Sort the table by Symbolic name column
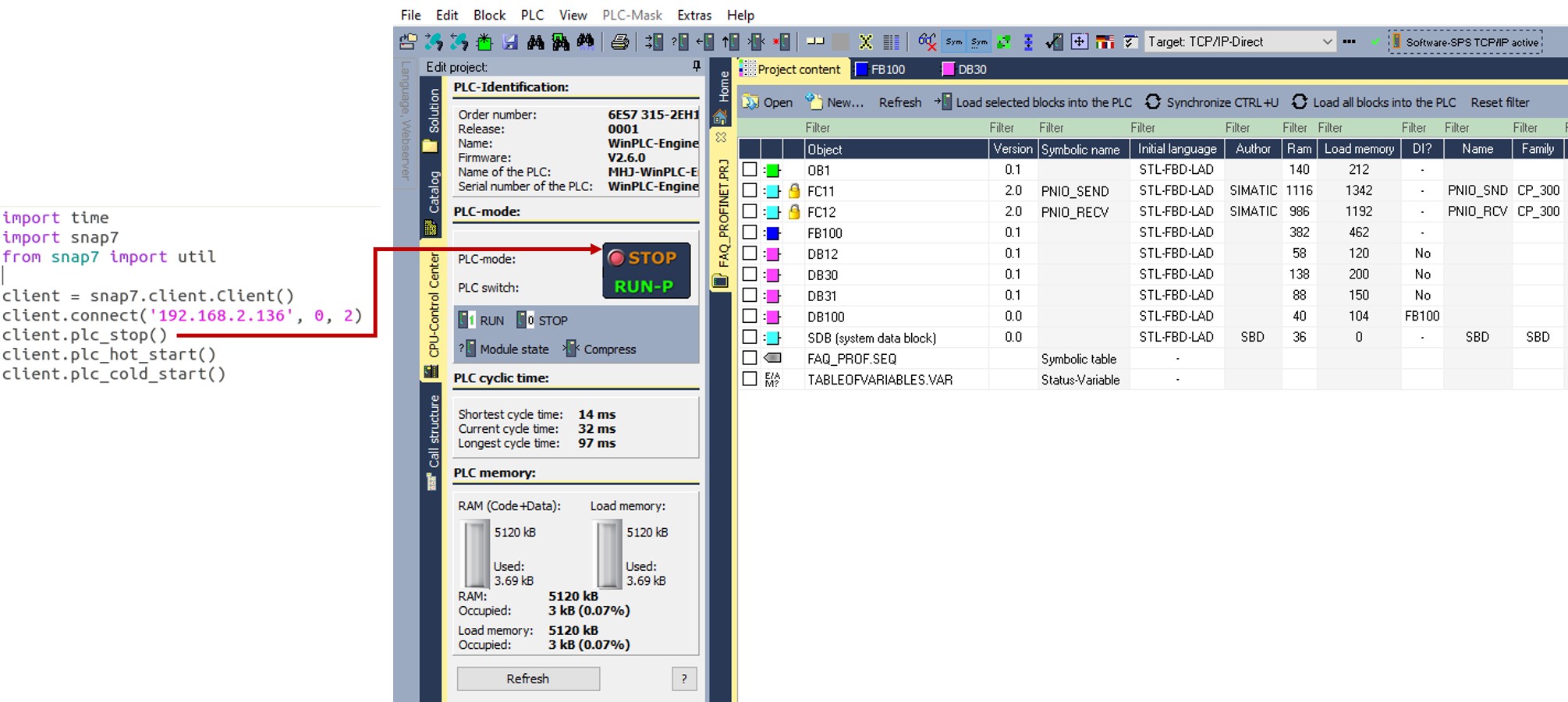 coord(1080,149)
